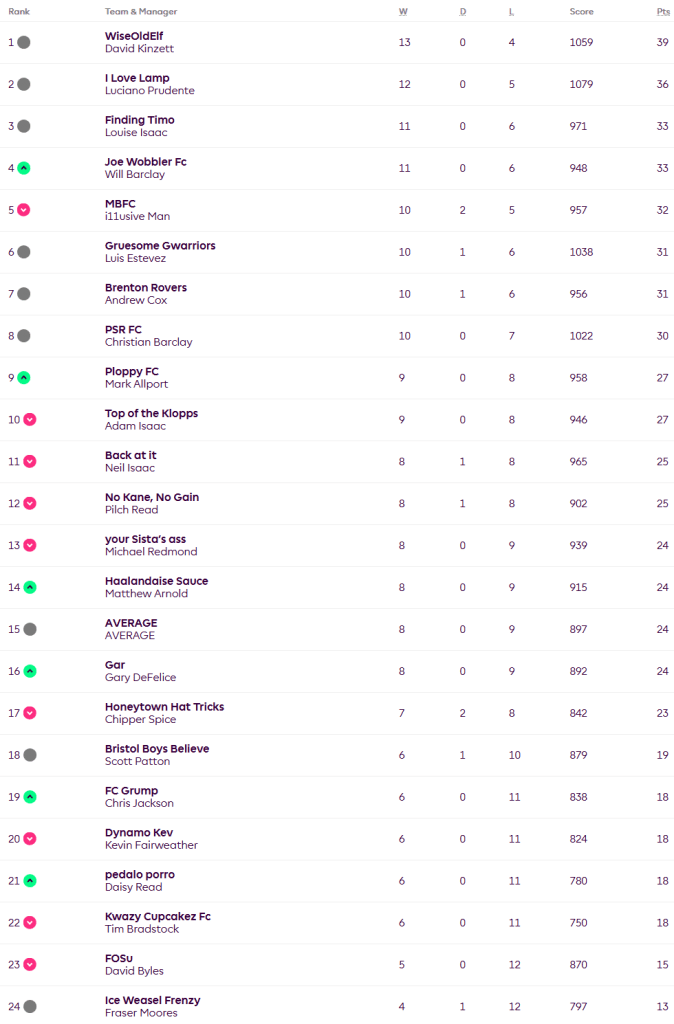Open the Ice Weasel Frenzy team link

(x=152, y=1001)
